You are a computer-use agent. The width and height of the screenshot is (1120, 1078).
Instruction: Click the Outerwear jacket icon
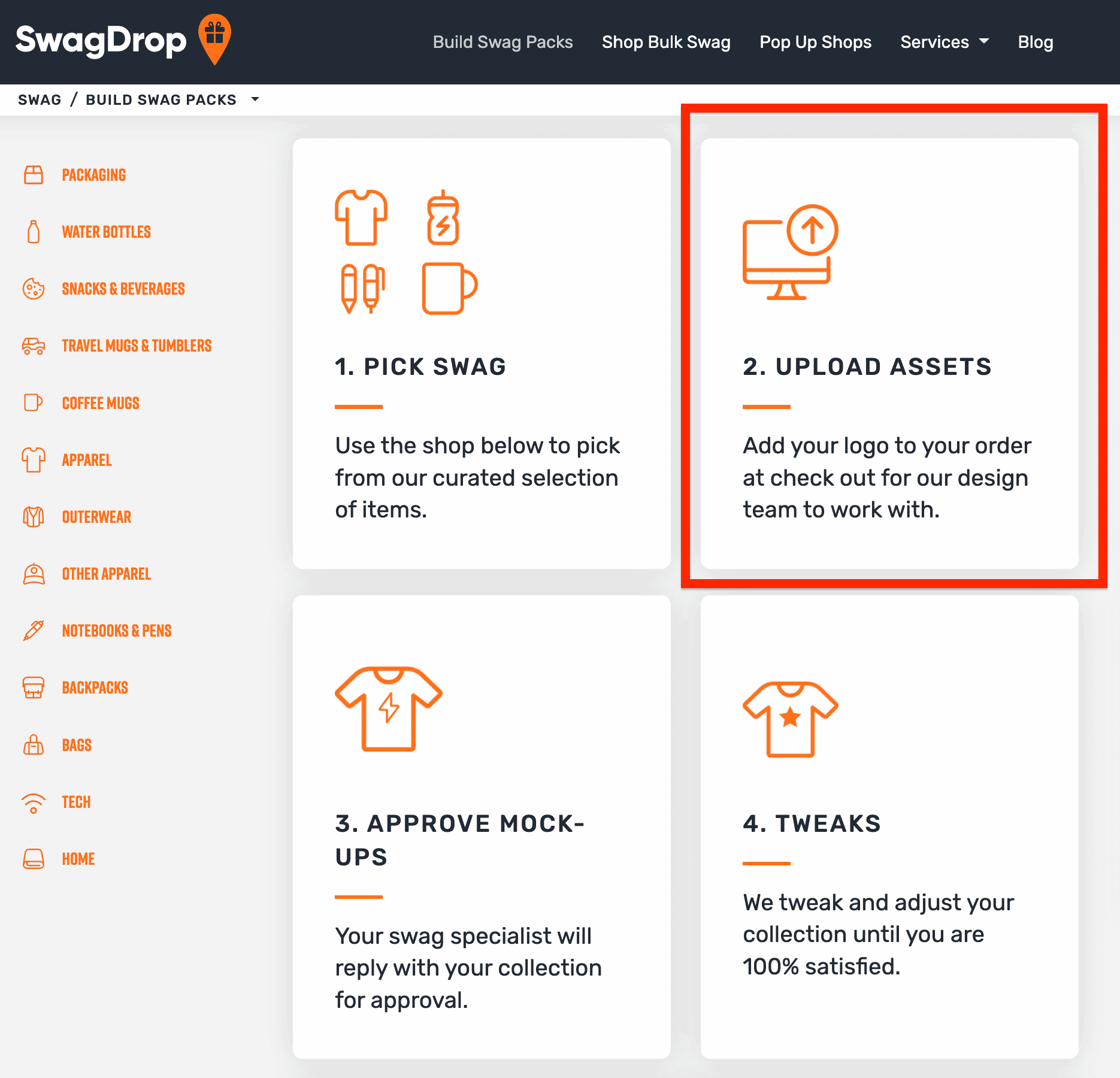tap(34, 516)
